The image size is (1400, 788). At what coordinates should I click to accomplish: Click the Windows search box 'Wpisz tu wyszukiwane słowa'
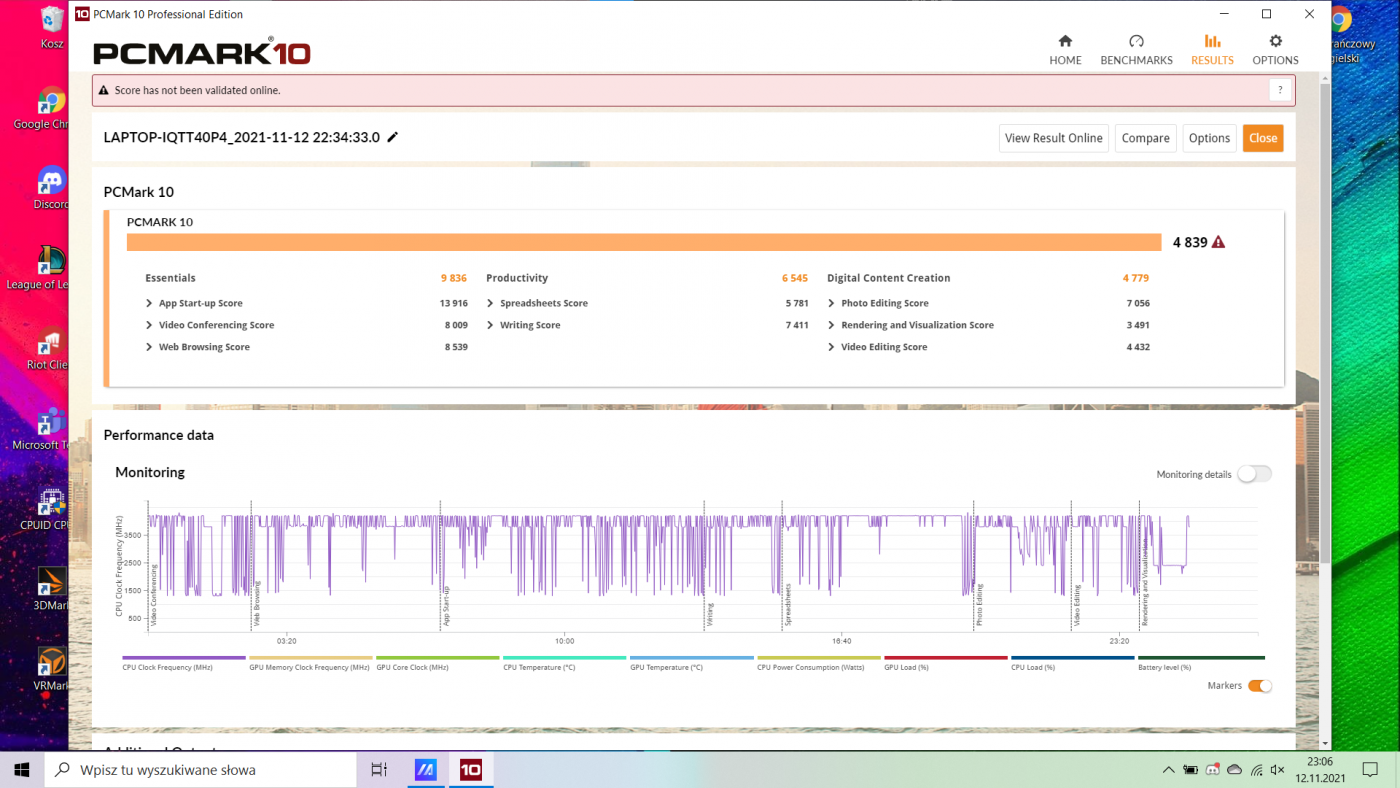pos(201,770)
